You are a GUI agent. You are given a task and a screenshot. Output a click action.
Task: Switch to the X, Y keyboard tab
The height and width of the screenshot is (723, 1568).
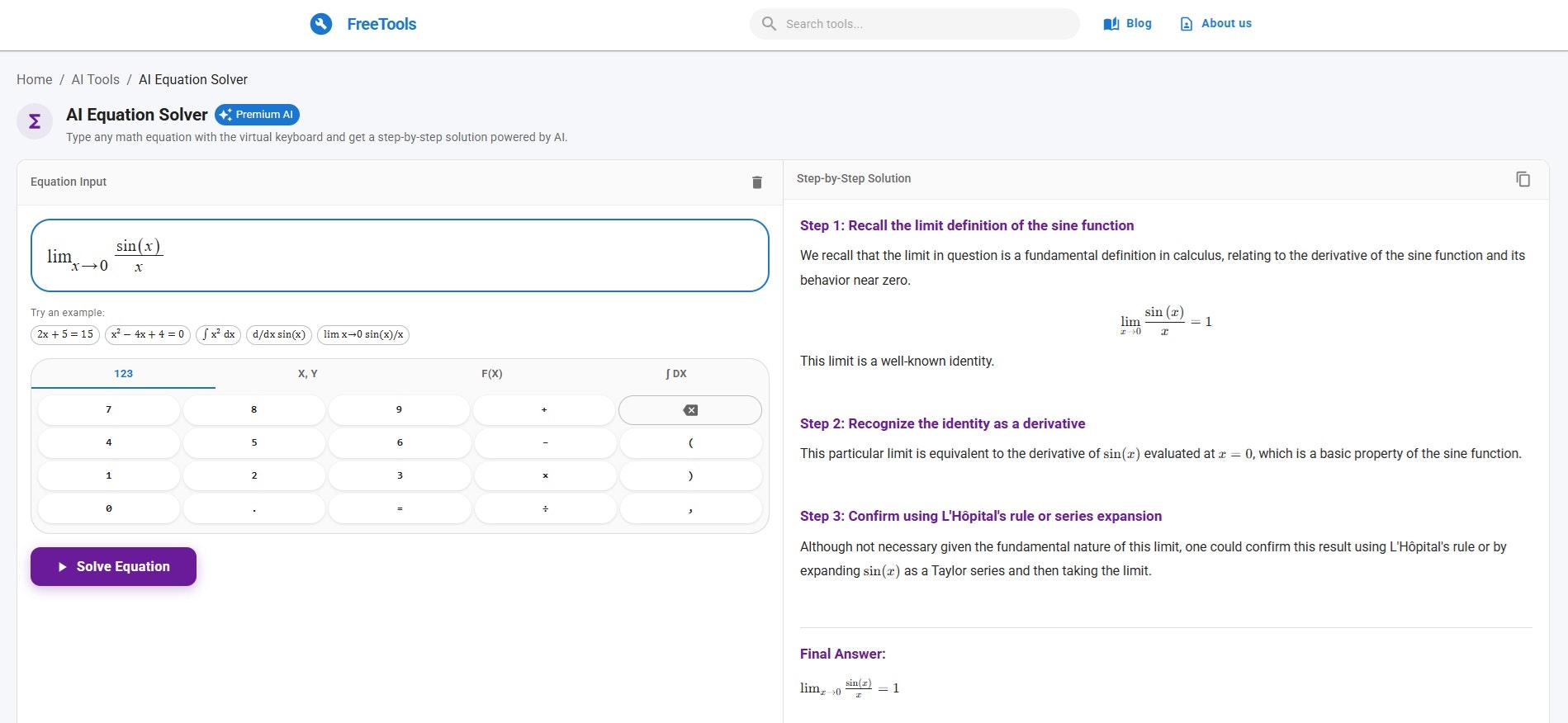[307, 374]
